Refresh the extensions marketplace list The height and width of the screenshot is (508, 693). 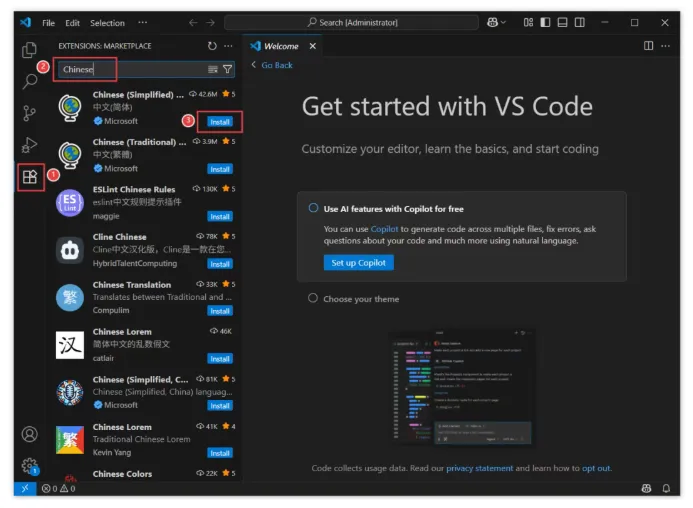[212, 46]
